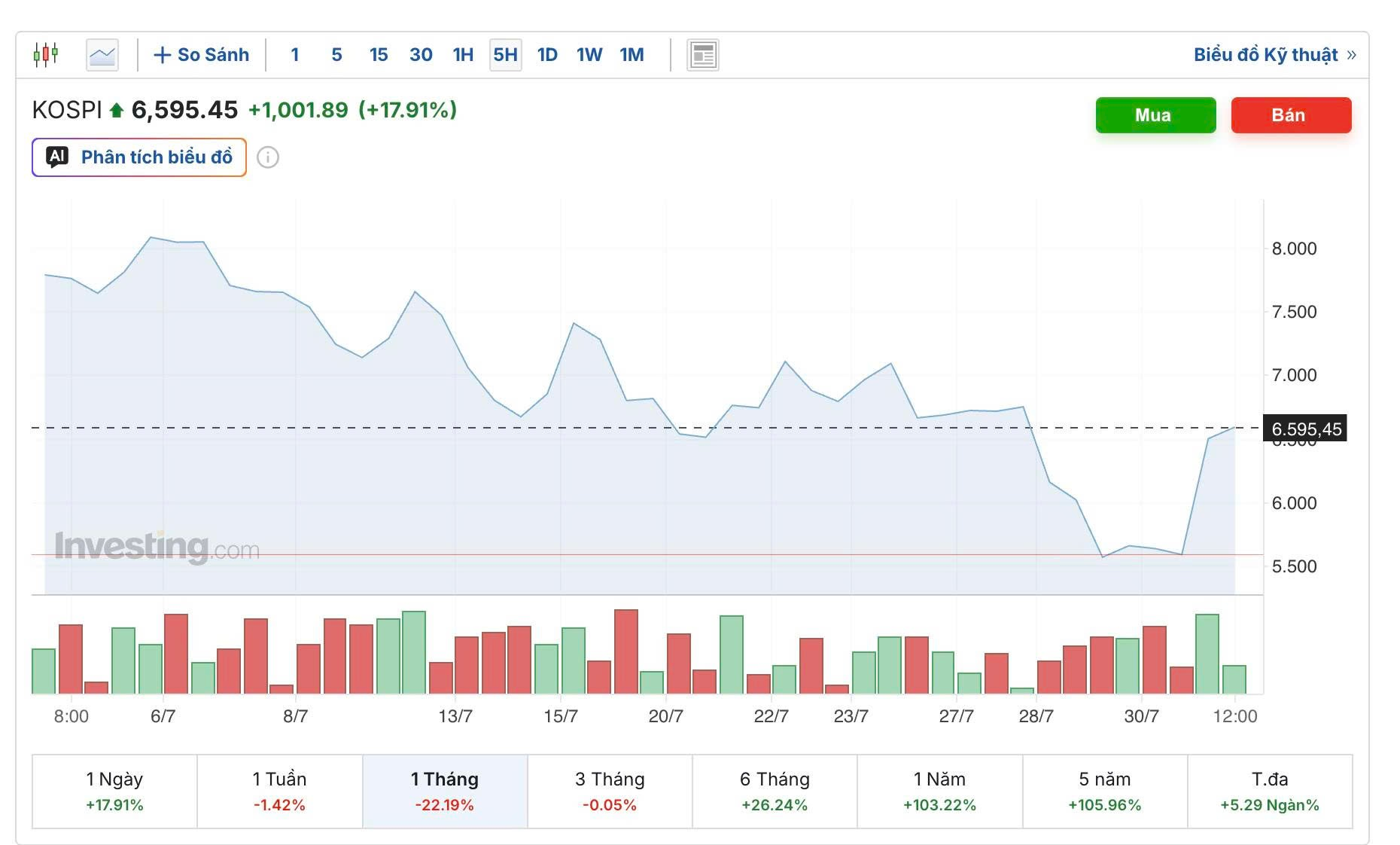Click the 7.000 price axis label

tap(1294, 375)
